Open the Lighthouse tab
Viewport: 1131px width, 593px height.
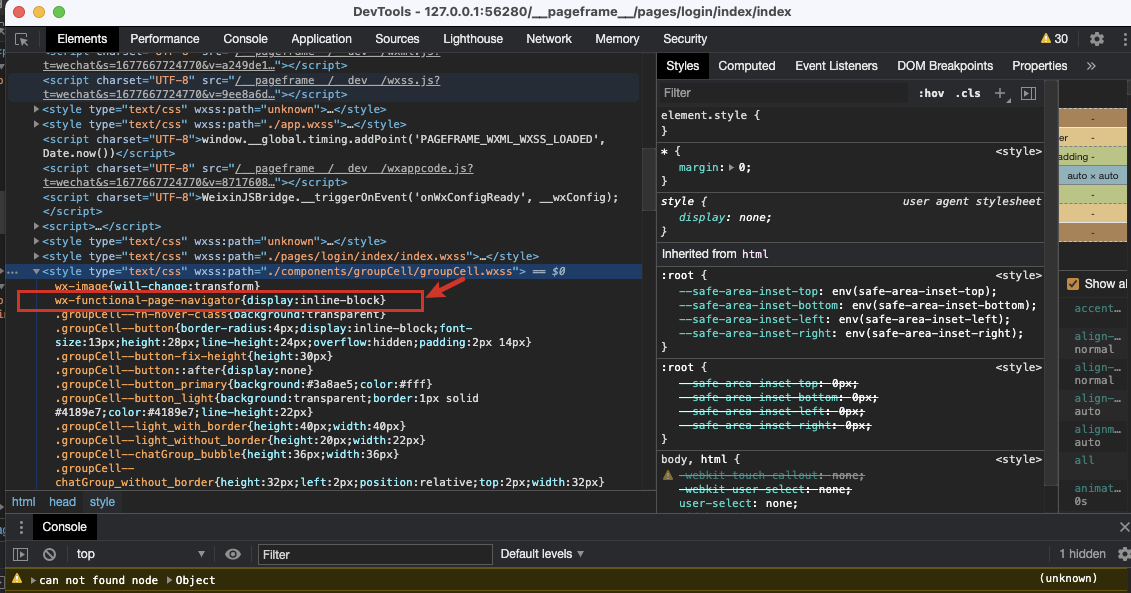click(472, 39)
